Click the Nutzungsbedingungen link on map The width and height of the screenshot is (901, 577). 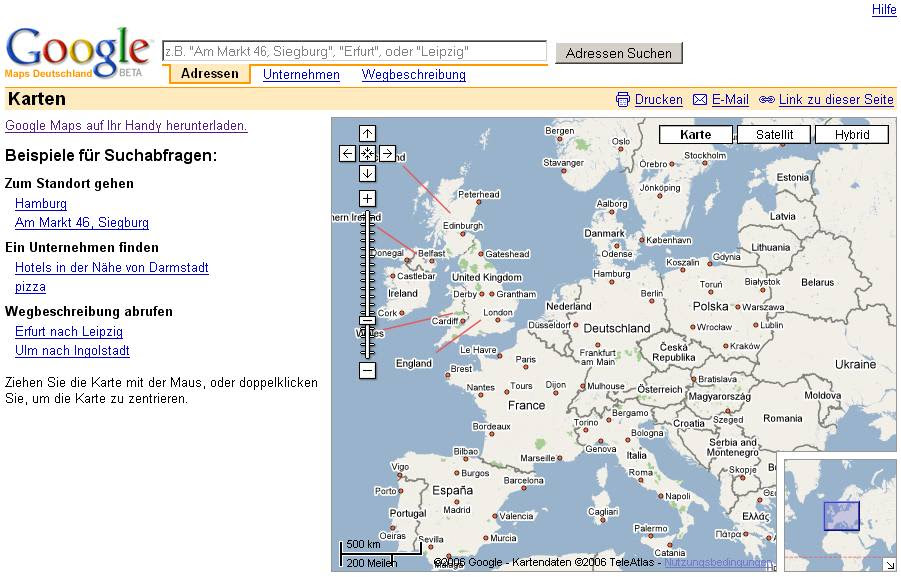(717, 562)
